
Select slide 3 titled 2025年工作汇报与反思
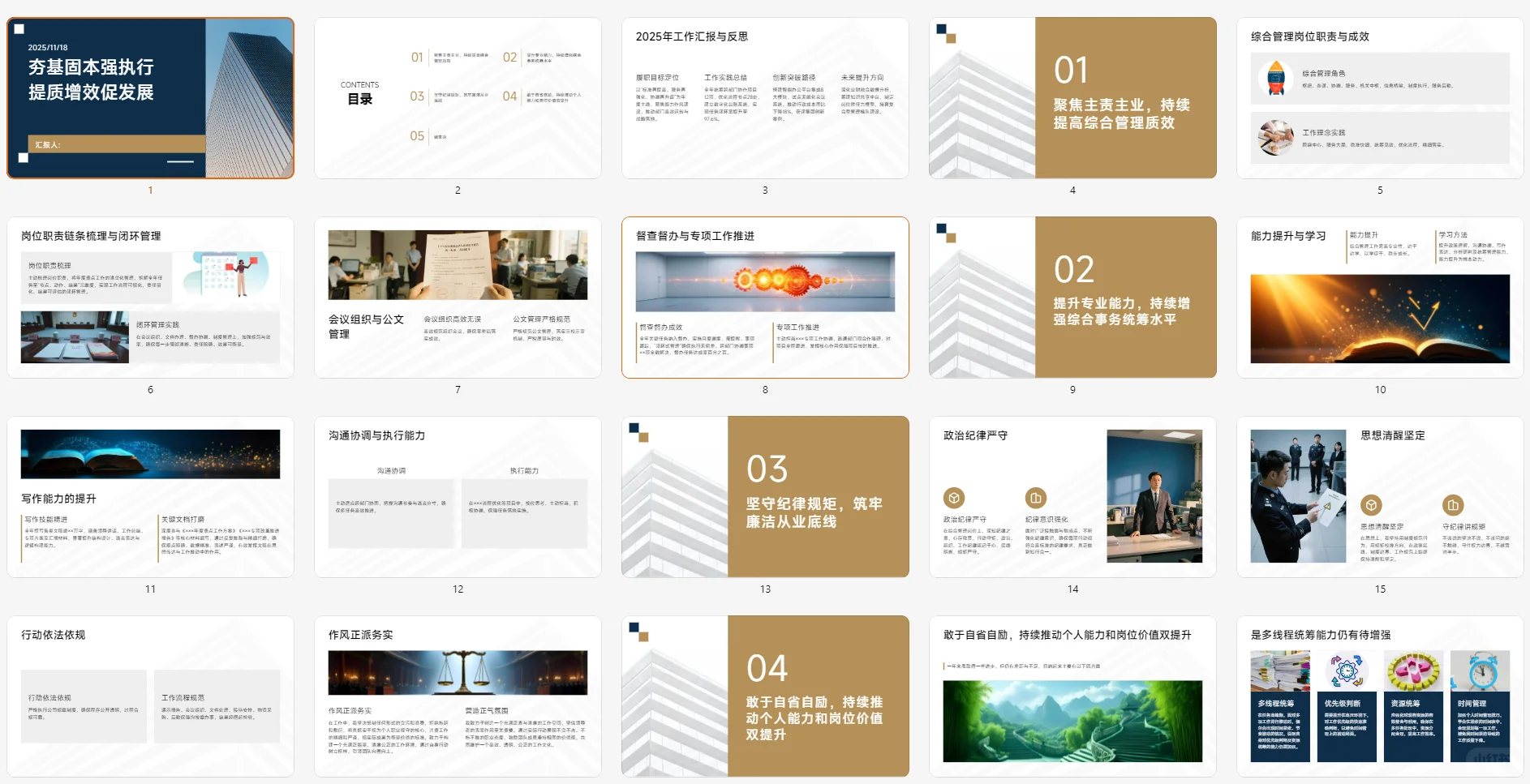765,98
